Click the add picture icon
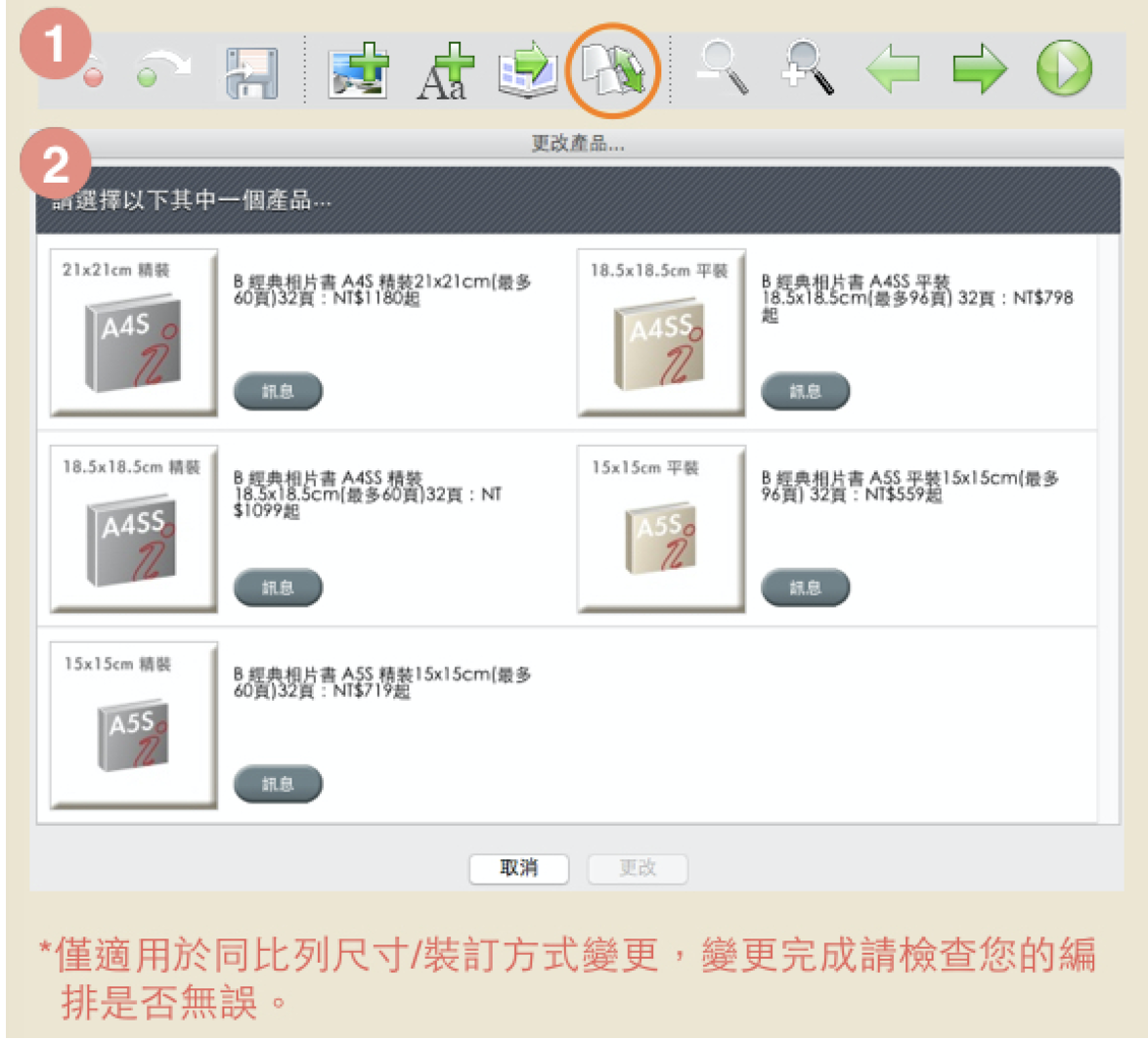 [x=356, y=72]
